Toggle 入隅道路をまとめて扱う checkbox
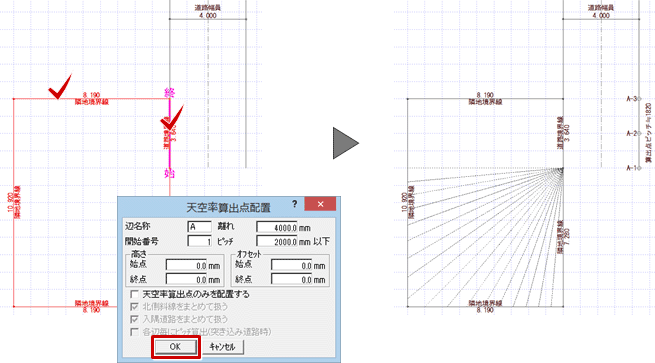Screen dimensions: 655x363 point(135,319)
